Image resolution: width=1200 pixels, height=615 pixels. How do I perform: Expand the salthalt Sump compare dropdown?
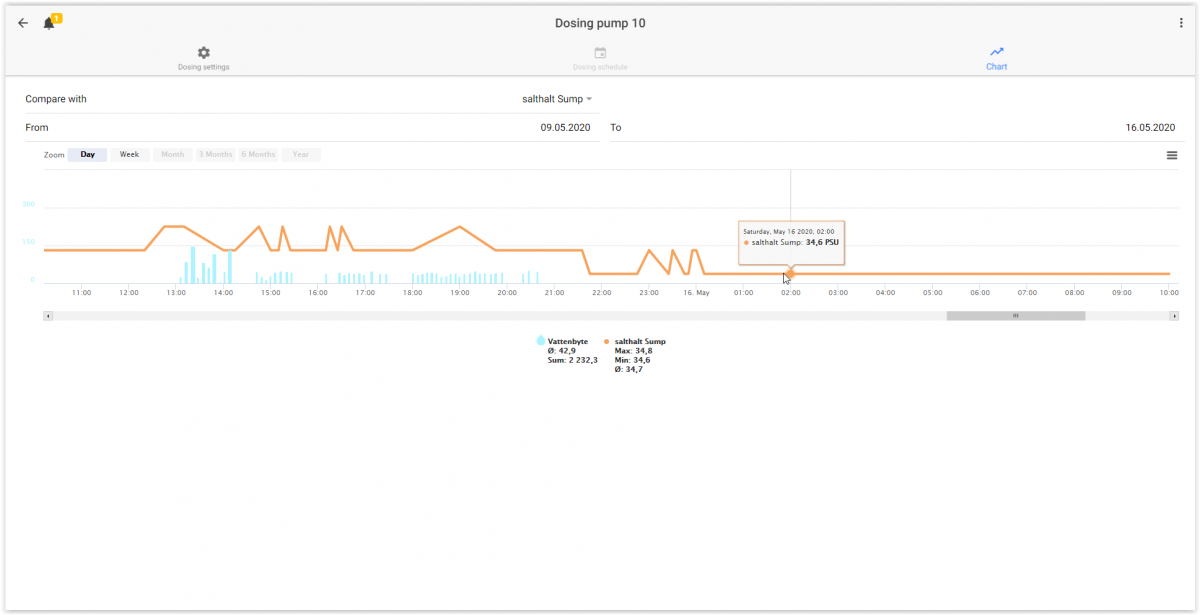pyautogui.click(x=557, y=99)
